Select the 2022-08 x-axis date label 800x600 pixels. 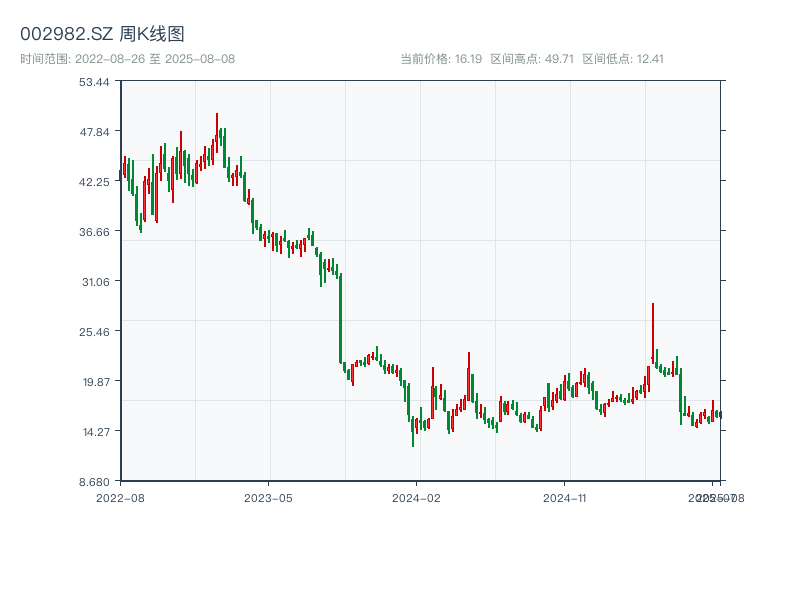120,497
